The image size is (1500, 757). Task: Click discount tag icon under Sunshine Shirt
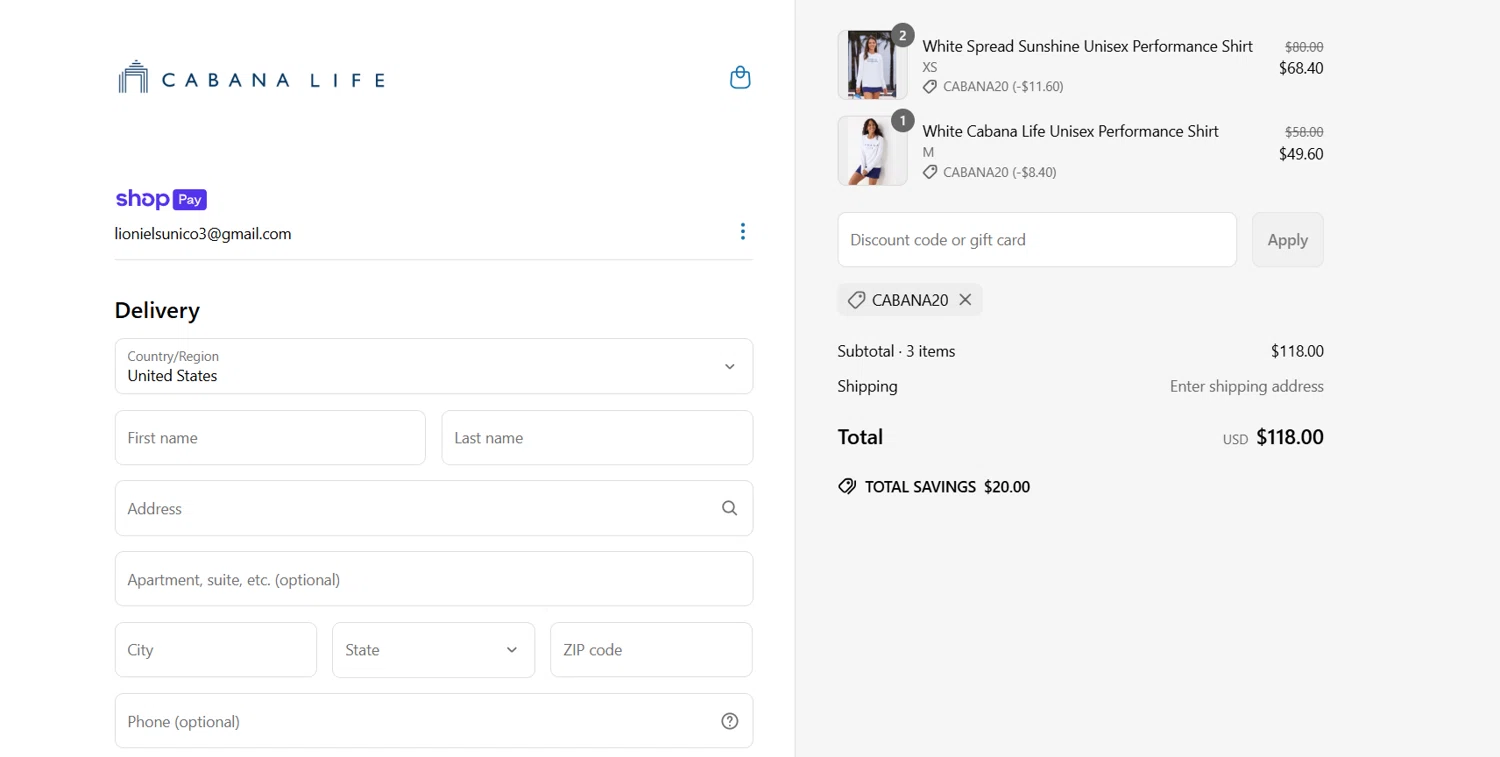point(930,87)
